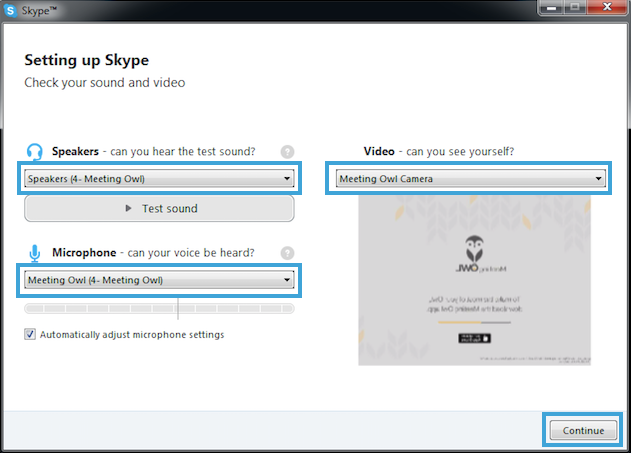Image resolution: width=631 pixels, height=453 pixels.
Task: Click 'Check your sound and video' text
Action: pyautogui.click(x=105, y=82)
